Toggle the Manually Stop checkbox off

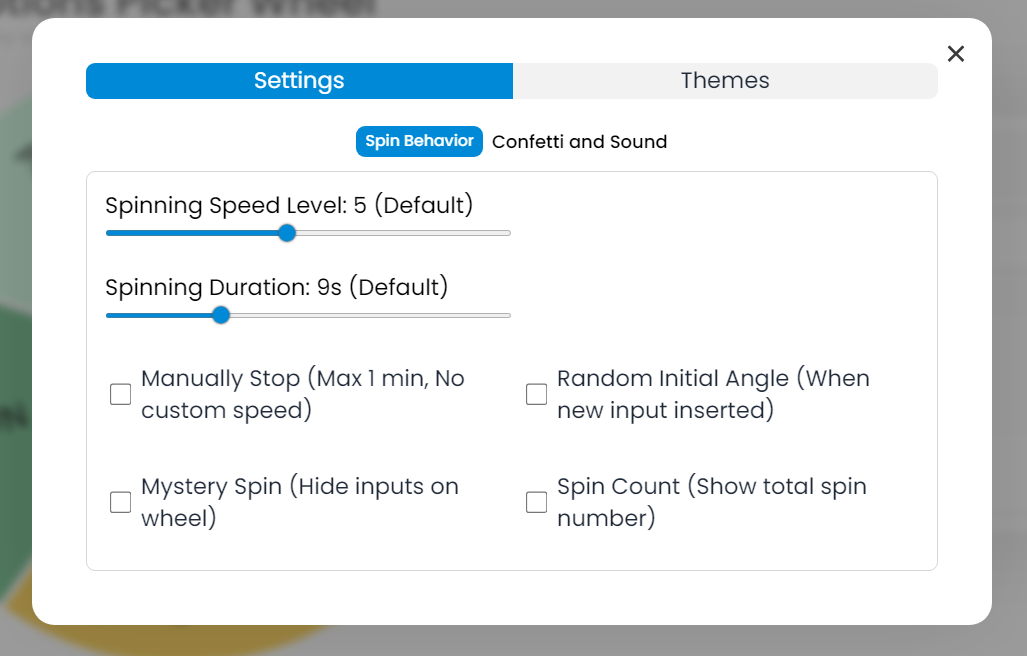120,394
